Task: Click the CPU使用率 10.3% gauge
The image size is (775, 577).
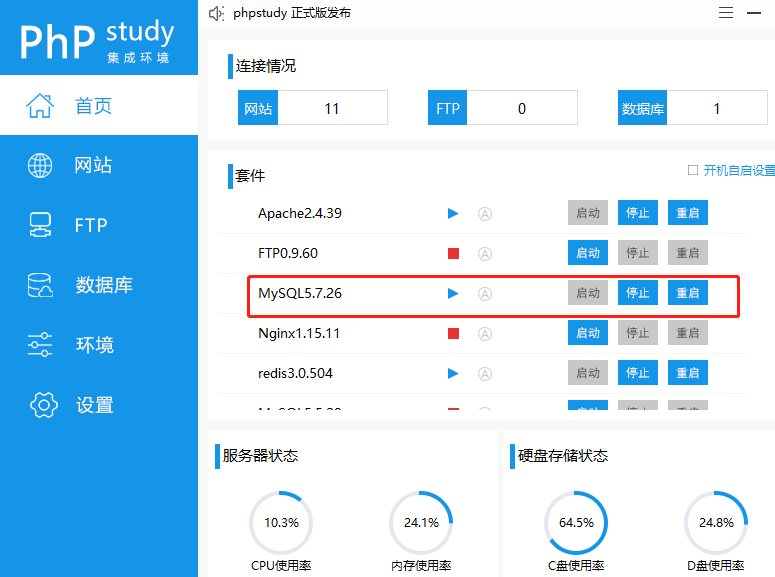Action: [281, 523]
